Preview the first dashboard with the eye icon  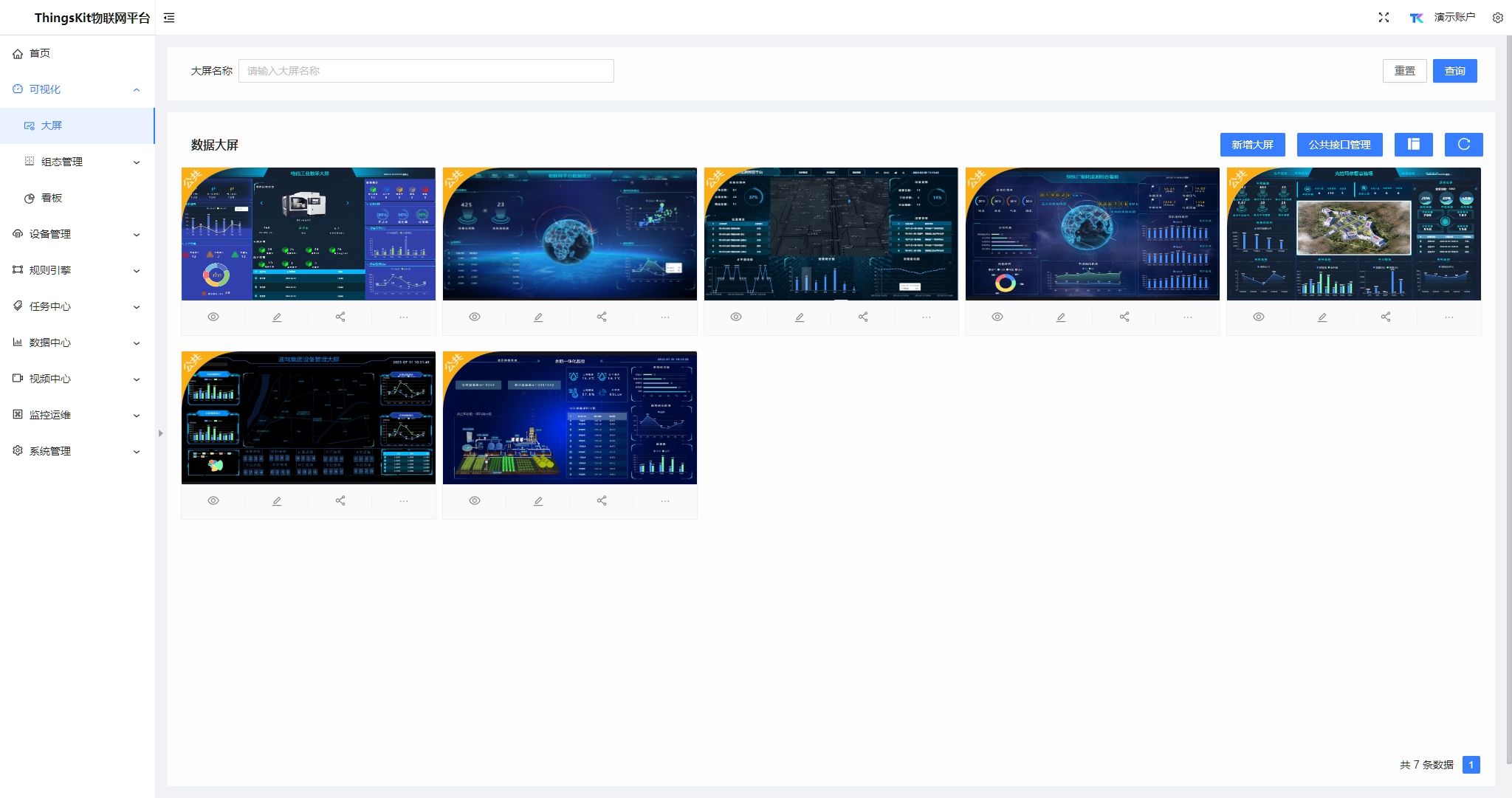point(213,317)
